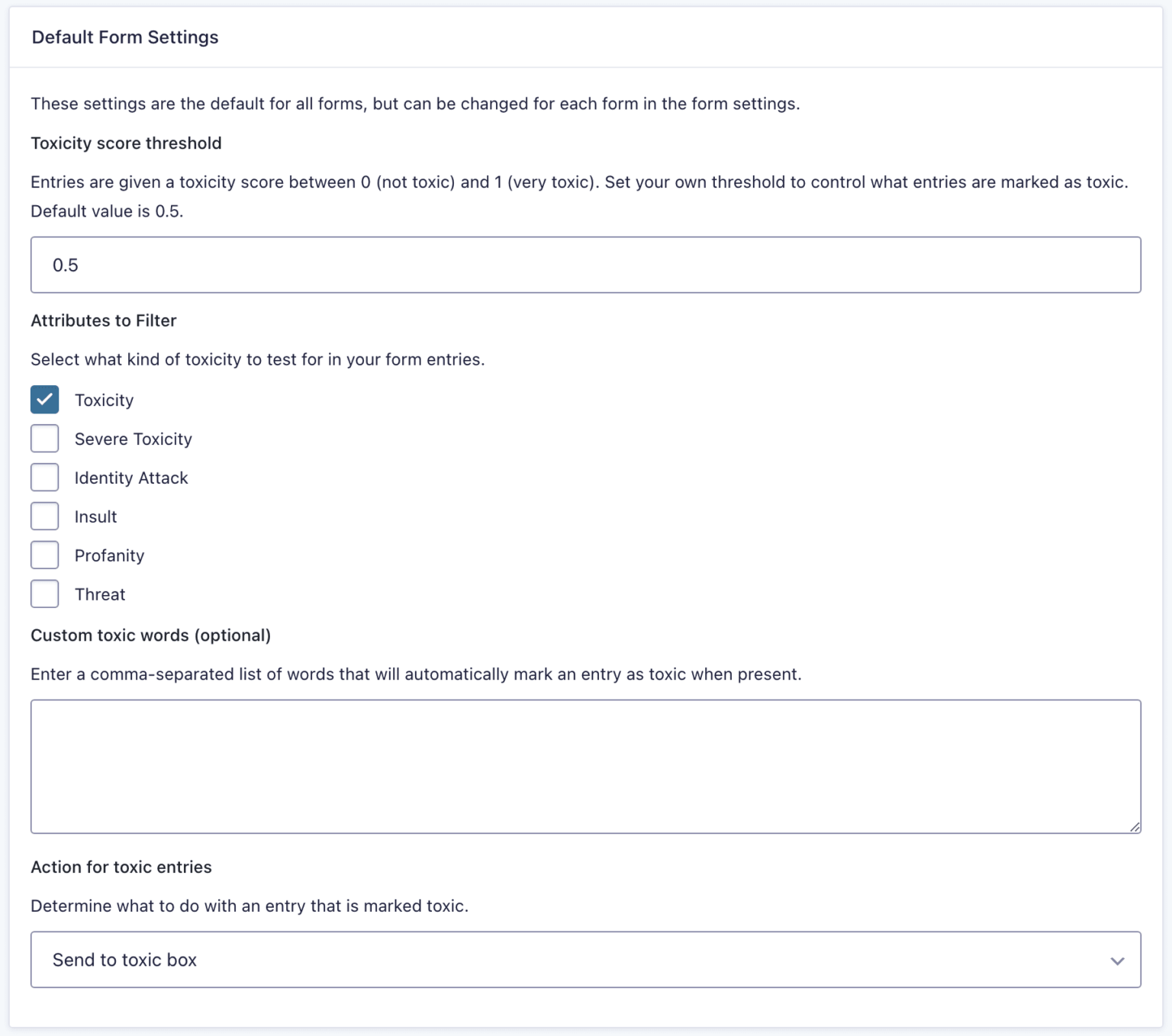This screenshot has height=1036, width=1172.
Task: Click the Attributes to Filter label
Action: click(103, 320)
